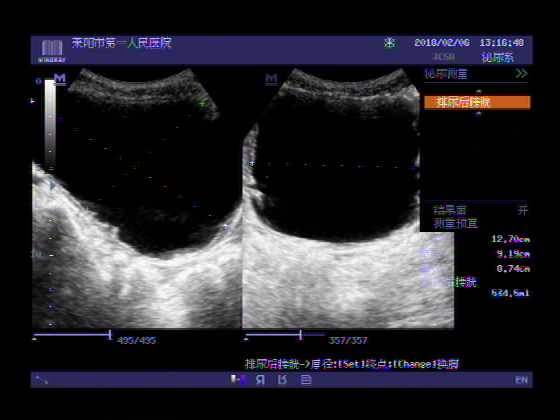Toggle the 结果窗 on/off switch

point(522,210)
